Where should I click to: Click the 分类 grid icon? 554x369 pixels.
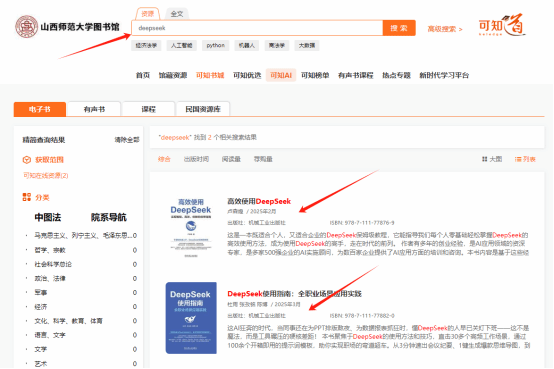click(x=26, y=197)
